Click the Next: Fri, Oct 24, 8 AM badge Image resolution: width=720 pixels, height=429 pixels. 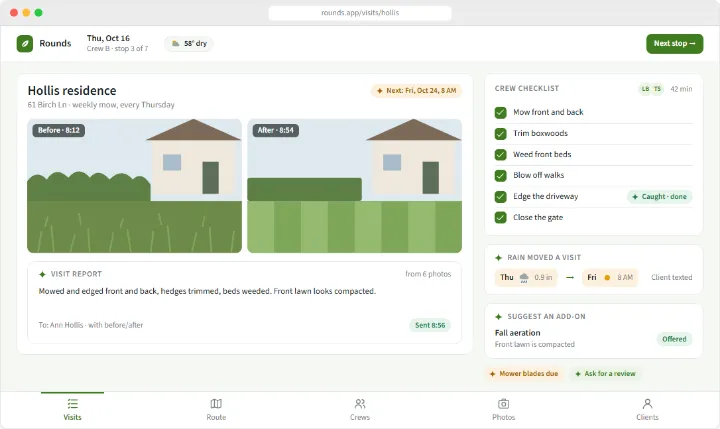pos(416,90)
